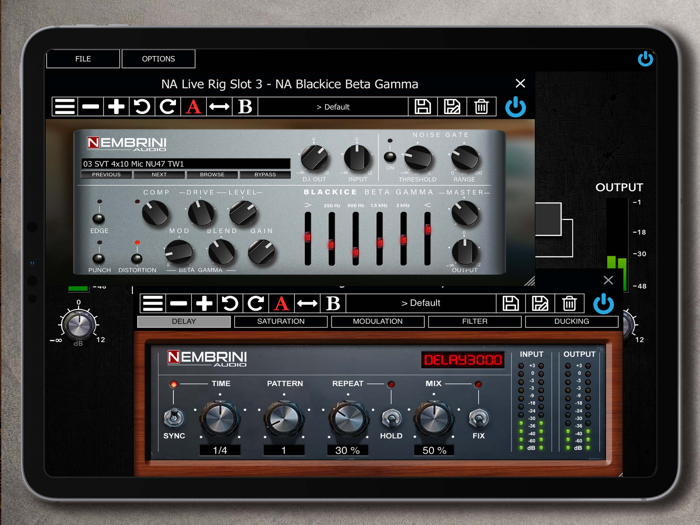Select preset slot A in Blackice toolbar

coord(193,107)
